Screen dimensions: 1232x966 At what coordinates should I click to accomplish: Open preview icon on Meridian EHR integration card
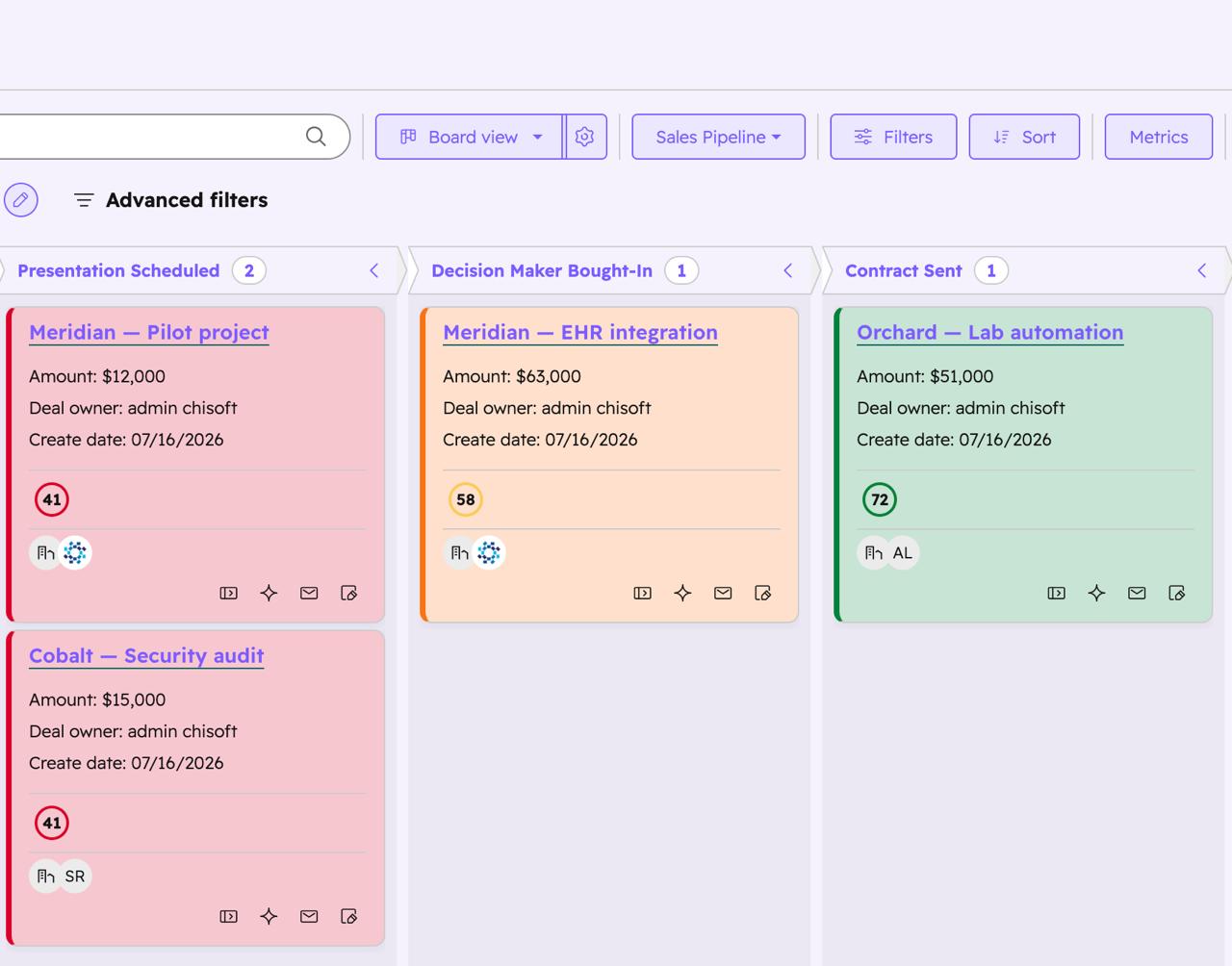tap(643, 593)
